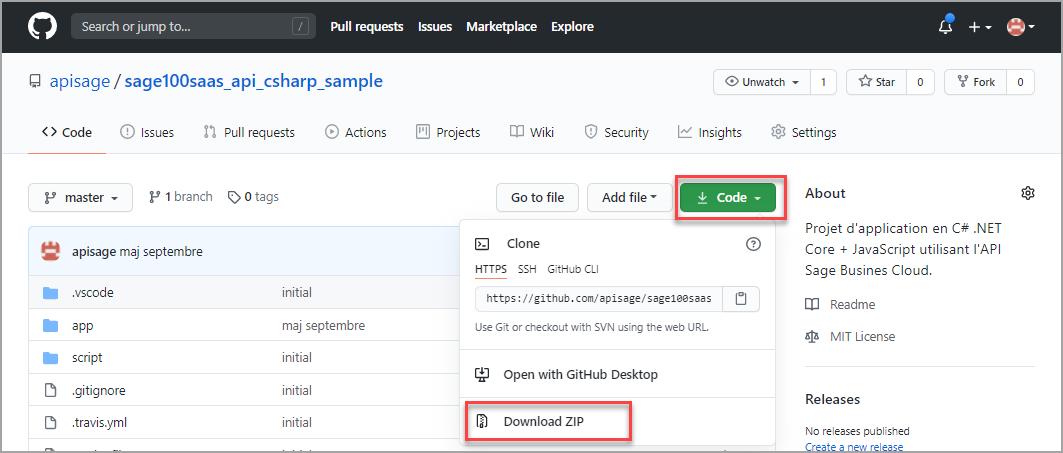
Task: Open the maj septembre latest commit message
Action: (x=161, y=252)
